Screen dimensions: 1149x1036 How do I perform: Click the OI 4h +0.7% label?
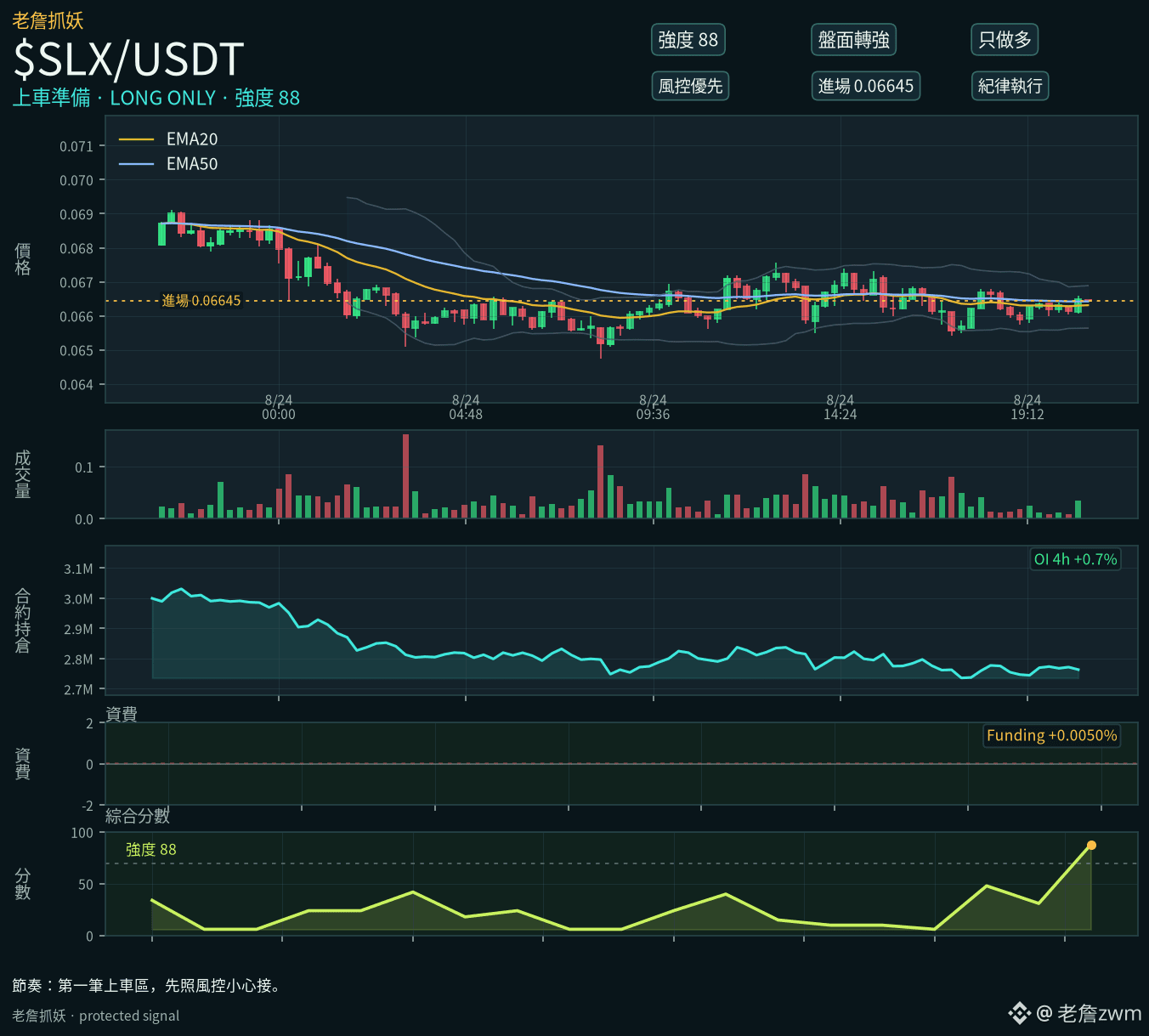coord(1075,559)
